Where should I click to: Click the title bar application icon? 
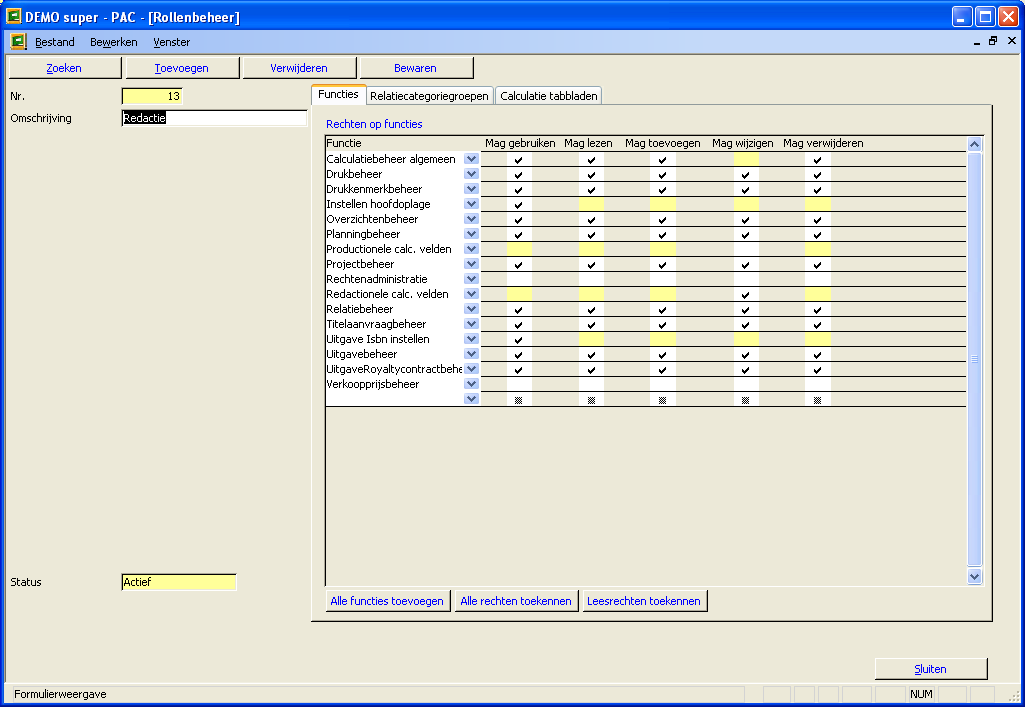15,17
